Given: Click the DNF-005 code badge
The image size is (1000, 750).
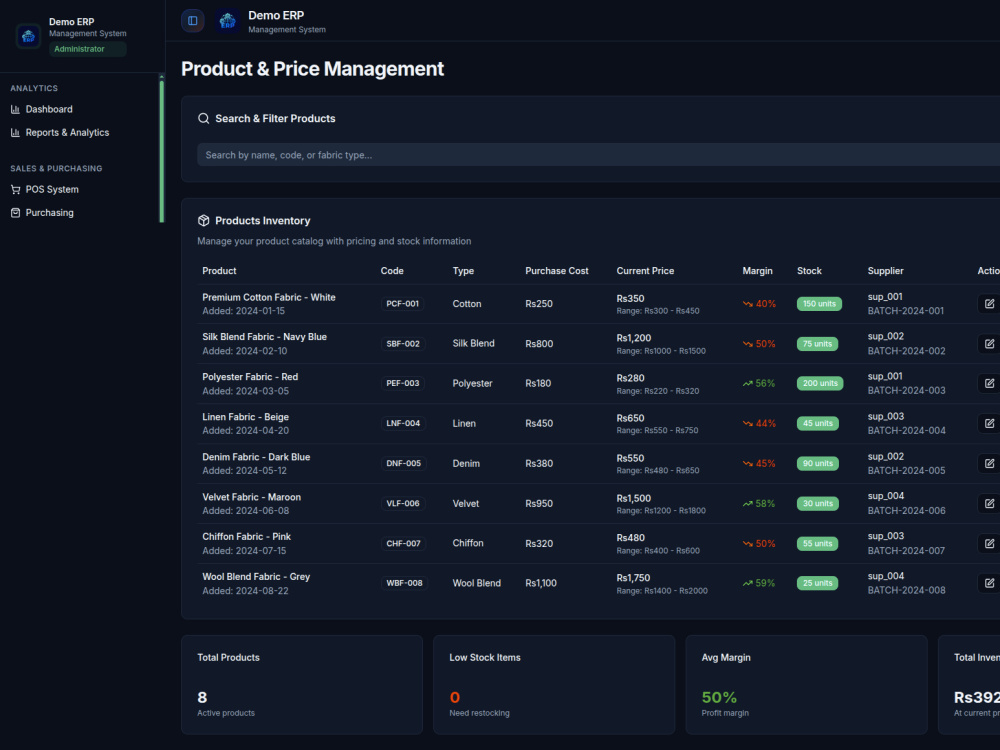Looking at the screenshot, I should (404, 464).
